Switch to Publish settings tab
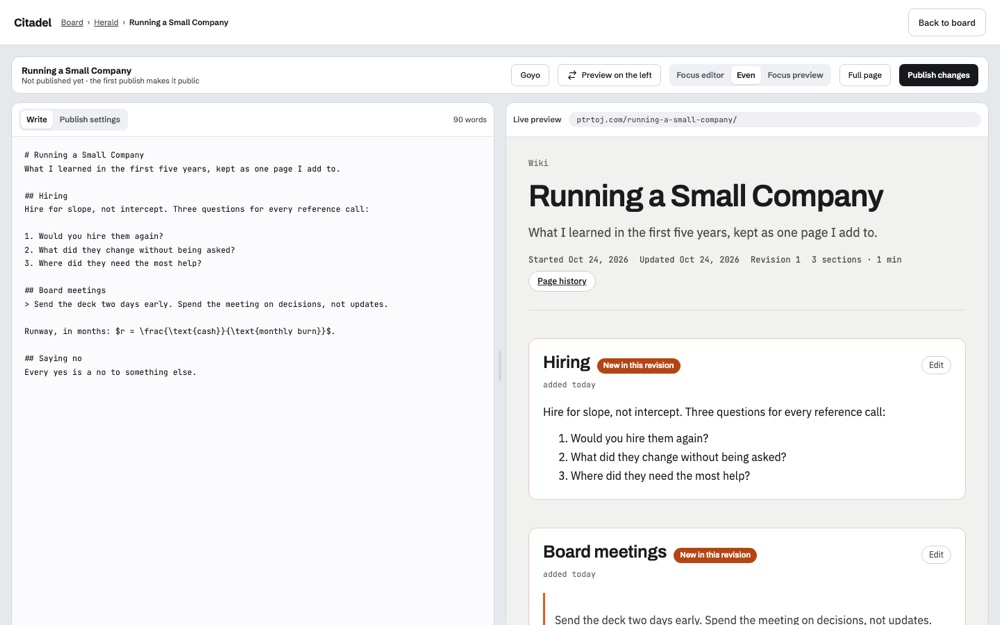The image size is (1000, 625). (x=90, y=119)
